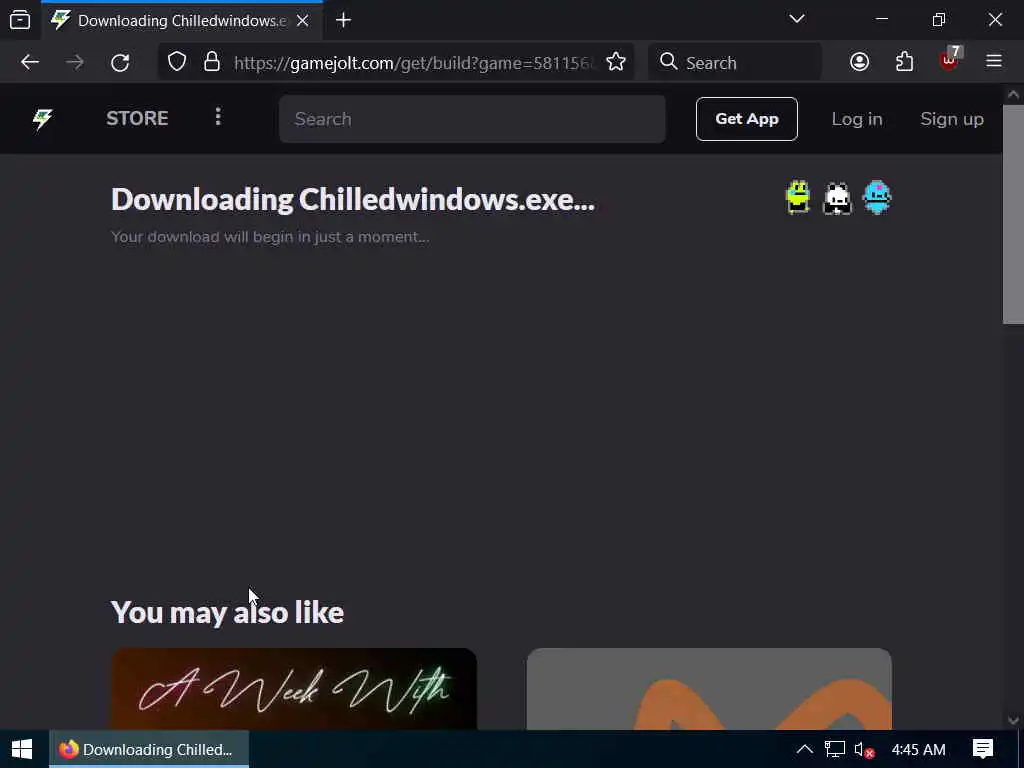This screenshot has height=768, width=1024.
Task: Show hidden system tray icons
Action: [x=805, y=749]
